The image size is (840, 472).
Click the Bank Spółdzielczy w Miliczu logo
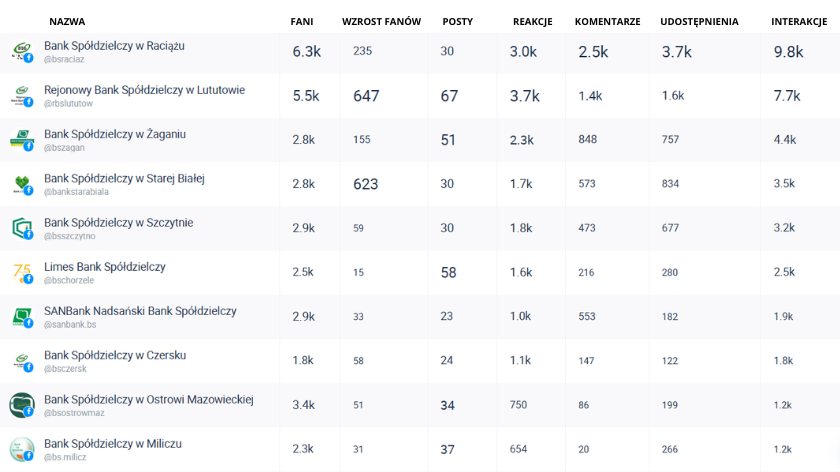pyautogui.click(x=21, y=448)
